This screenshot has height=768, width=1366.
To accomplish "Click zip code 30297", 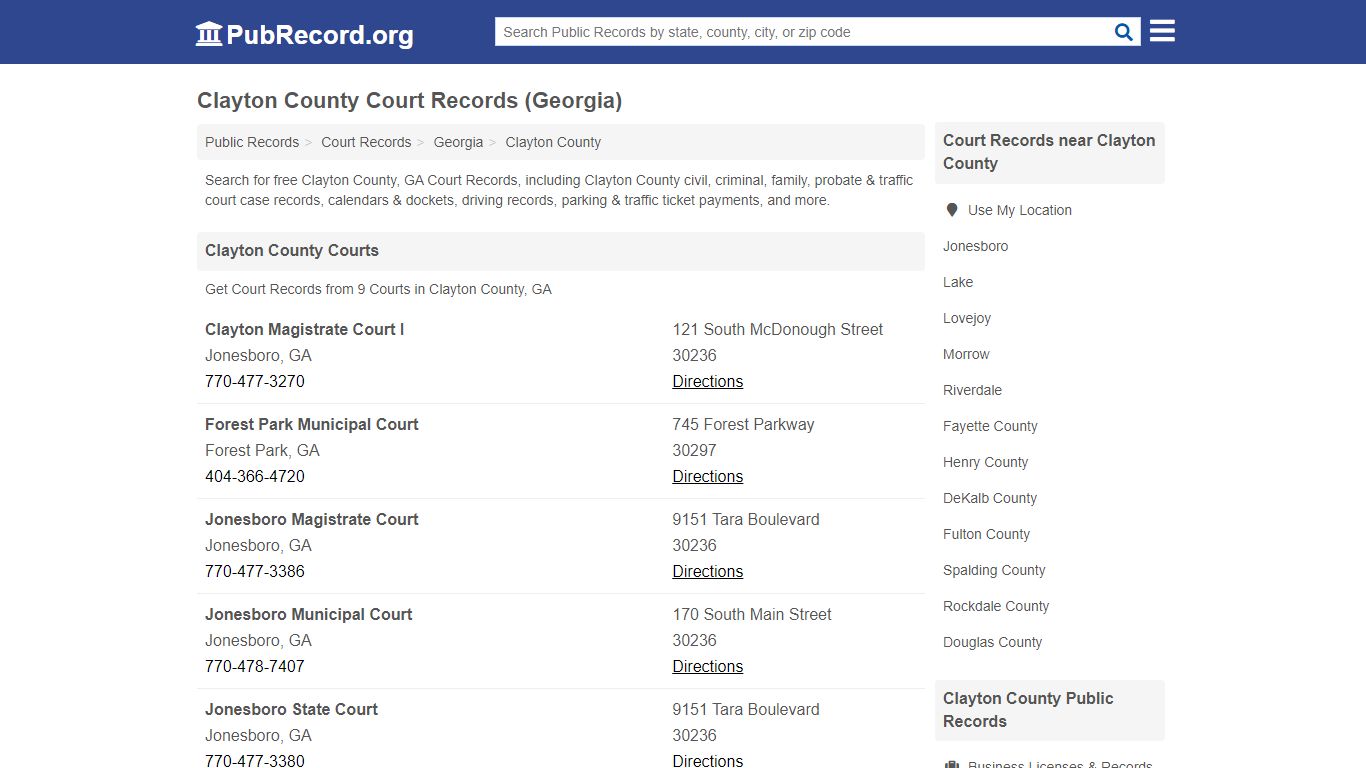I will tap(695, 450).
